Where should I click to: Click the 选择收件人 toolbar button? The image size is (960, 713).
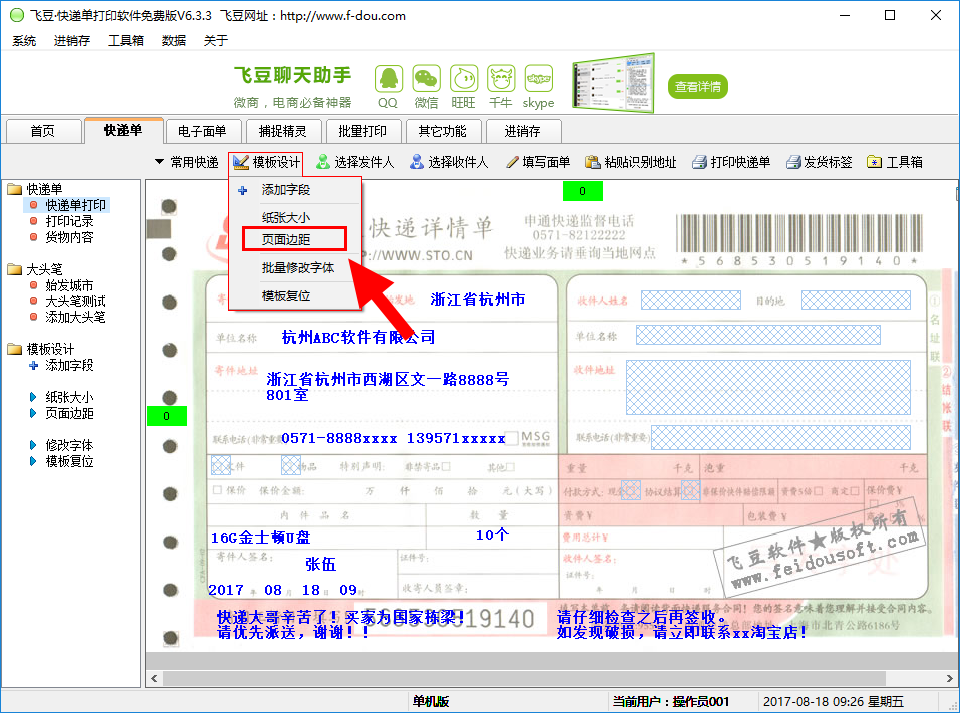coord(449,162)
